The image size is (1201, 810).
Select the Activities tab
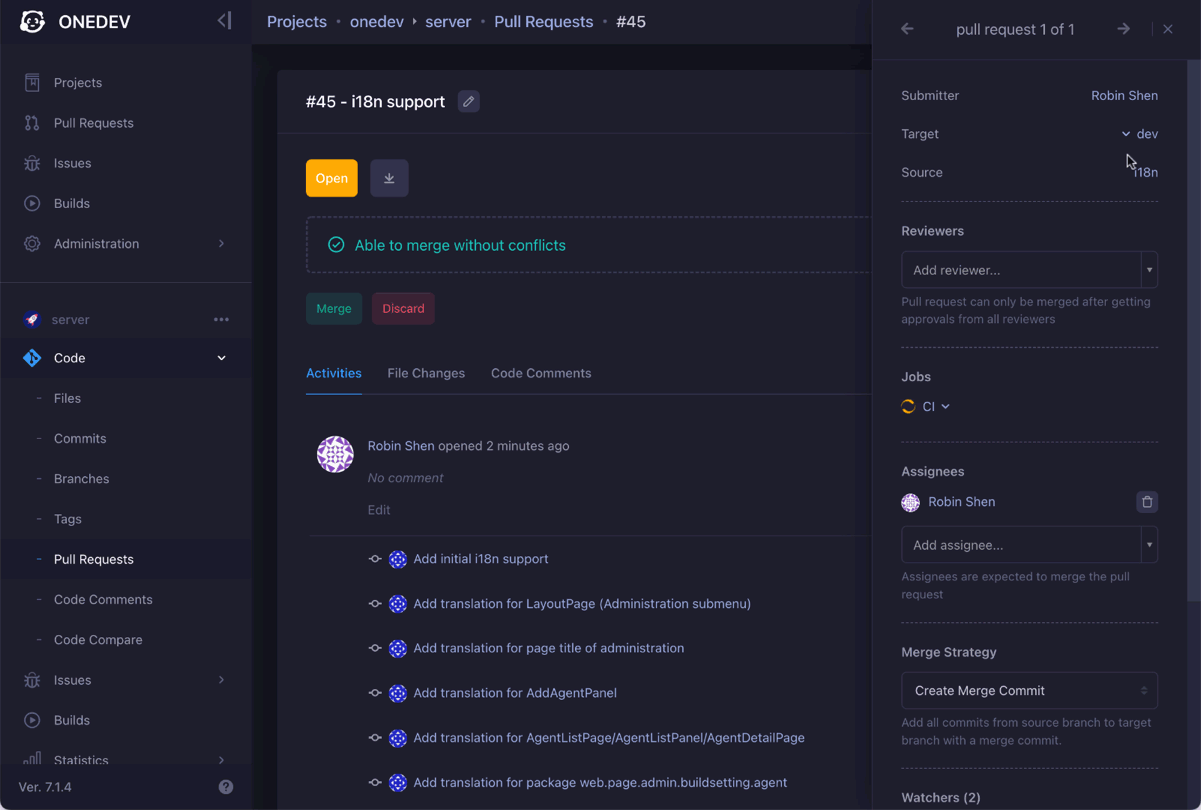click(x=334, y=373)
